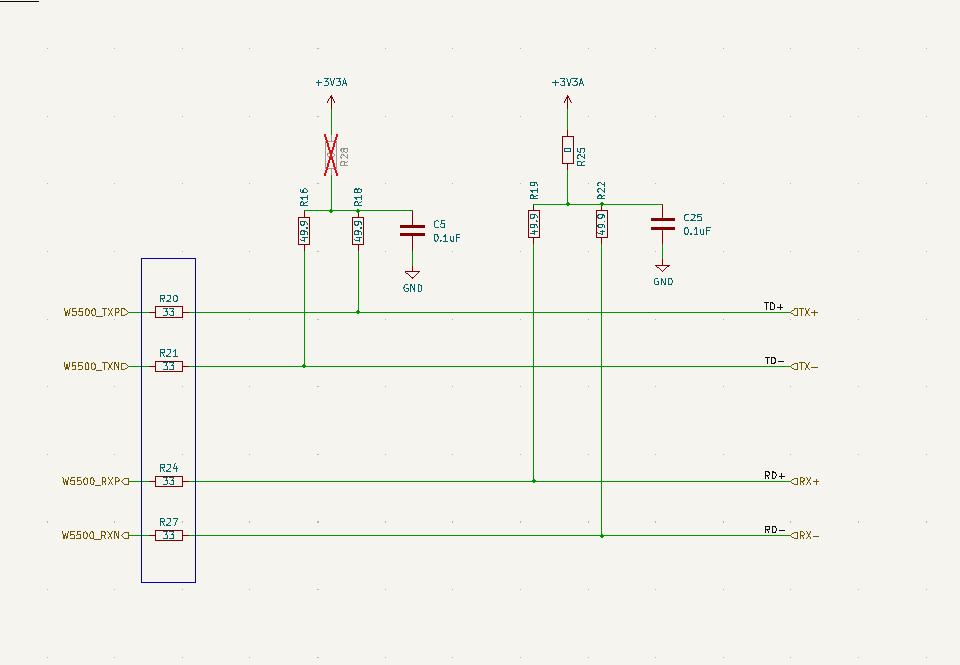Select the R21 33-ohm resistor symbol
Screen dimensions: 960x665
[169, 366]
